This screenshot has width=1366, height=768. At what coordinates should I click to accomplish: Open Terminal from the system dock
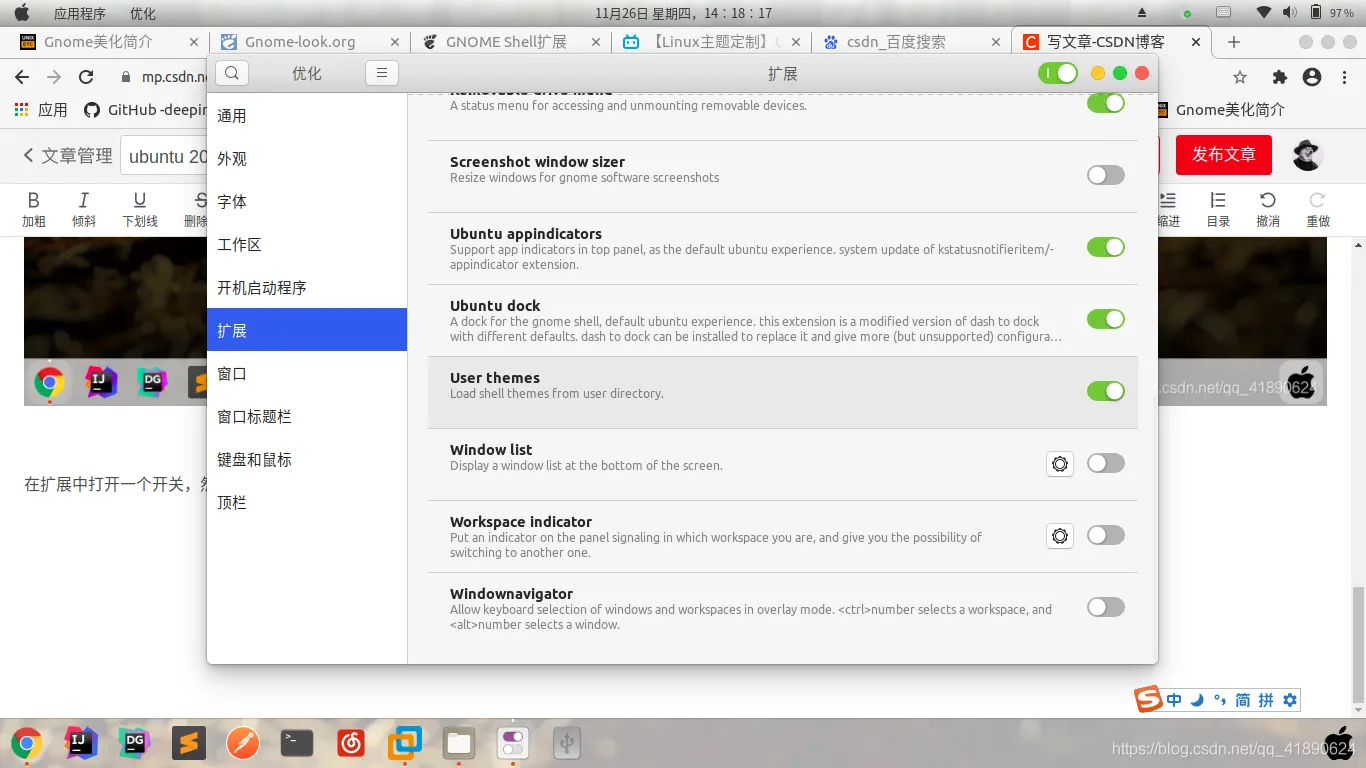click(297, 742)
